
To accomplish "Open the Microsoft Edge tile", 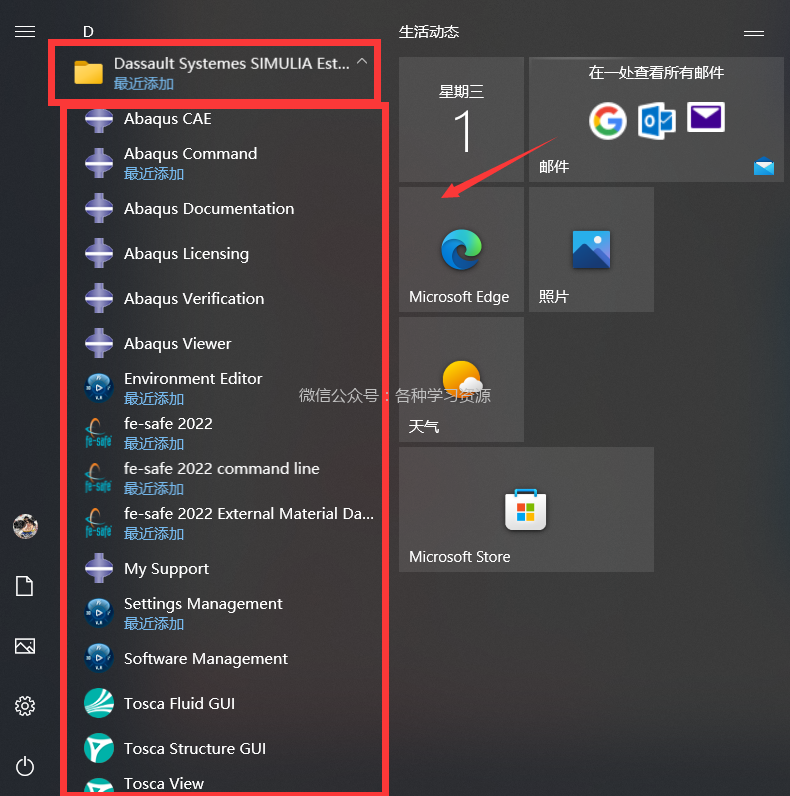I will (x=461, y=249).
